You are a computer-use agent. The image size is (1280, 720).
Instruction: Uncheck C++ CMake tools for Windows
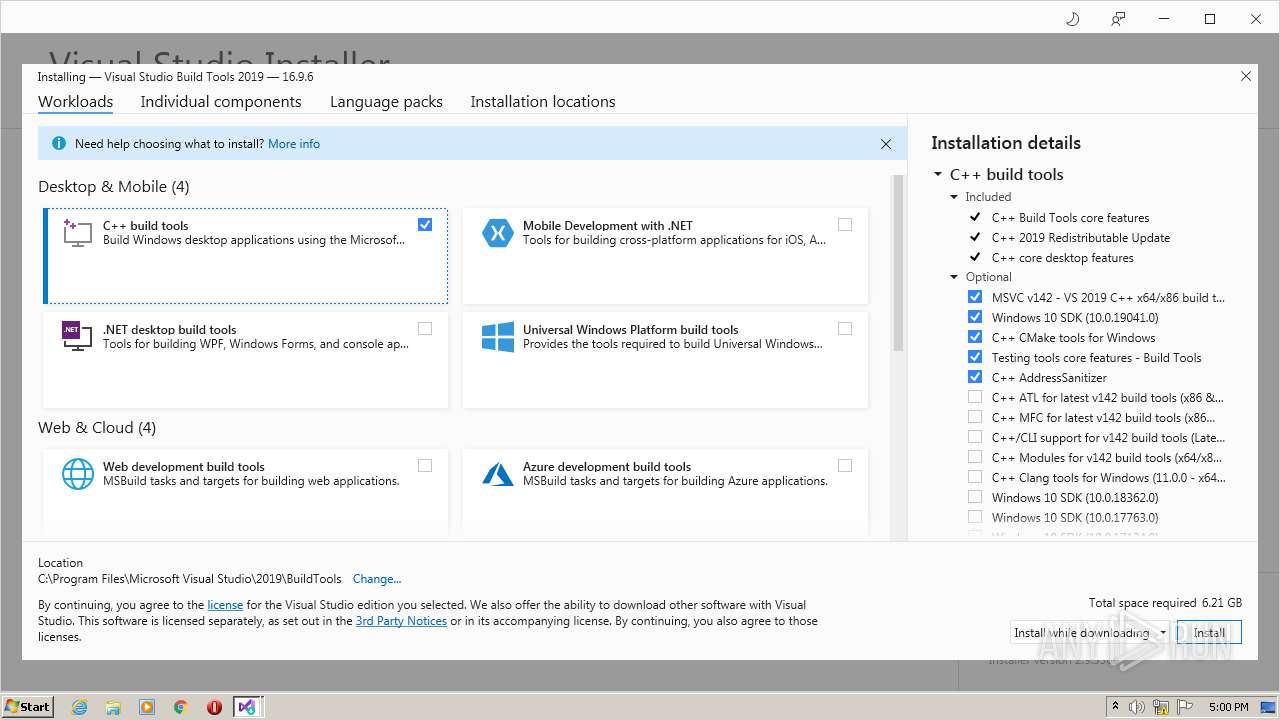point(975,337)
